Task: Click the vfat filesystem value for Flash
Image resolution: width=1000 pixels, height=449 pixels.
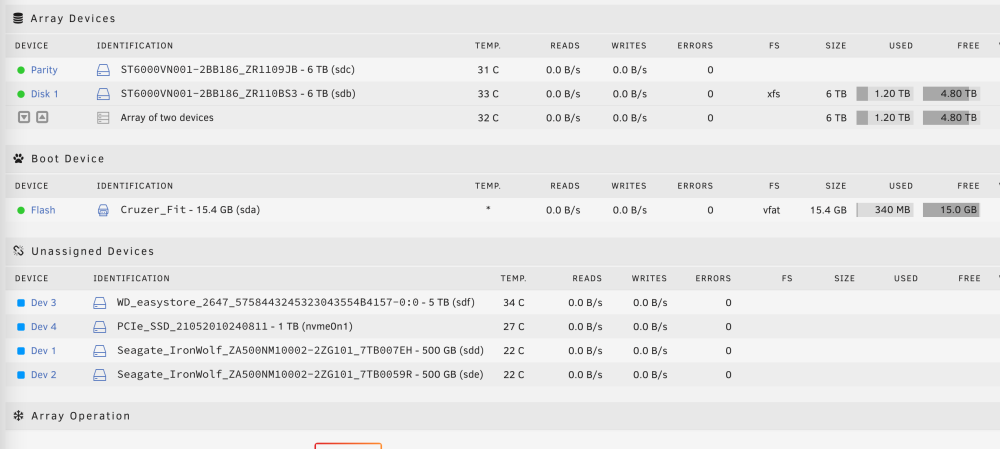Action: click(772, 210)
